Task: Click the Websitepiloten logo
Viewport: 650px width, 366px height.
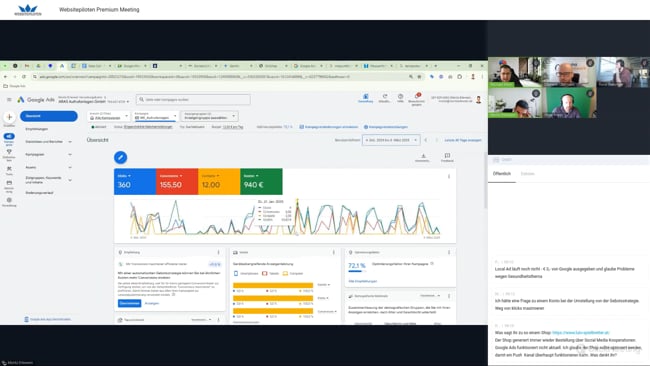Action: tap(28, 10)
